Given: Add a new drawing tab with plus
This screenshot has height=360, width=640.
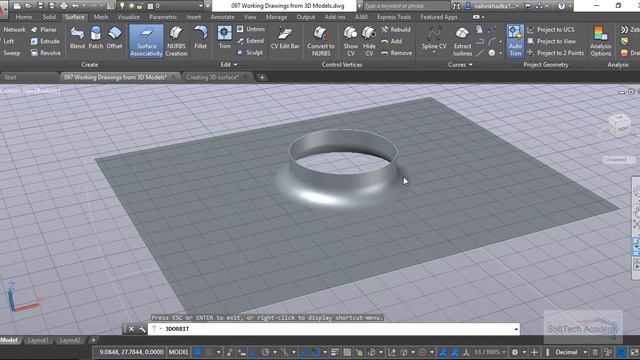Looking at the screenshot, I should (262, 77).
